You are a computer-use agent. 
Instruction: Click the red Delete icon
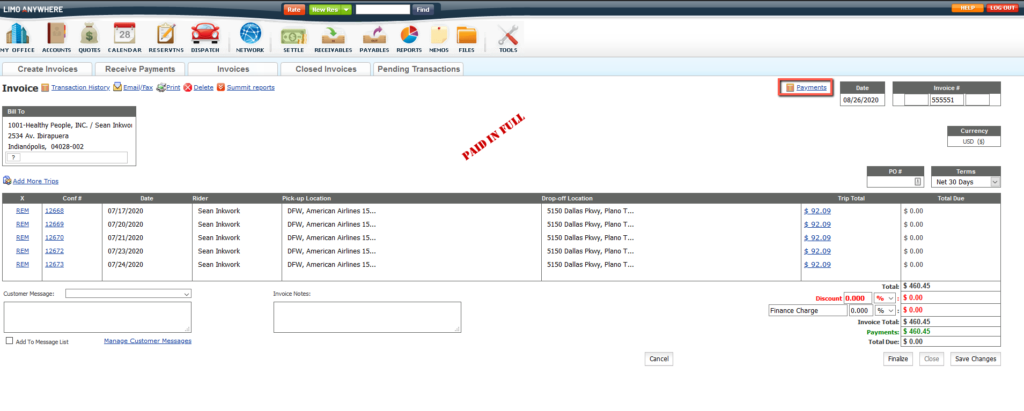pos(187,88)
